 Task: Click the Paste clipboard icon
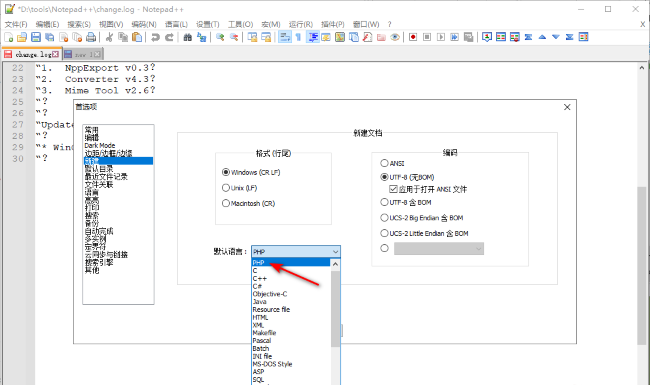click(137, 37)
